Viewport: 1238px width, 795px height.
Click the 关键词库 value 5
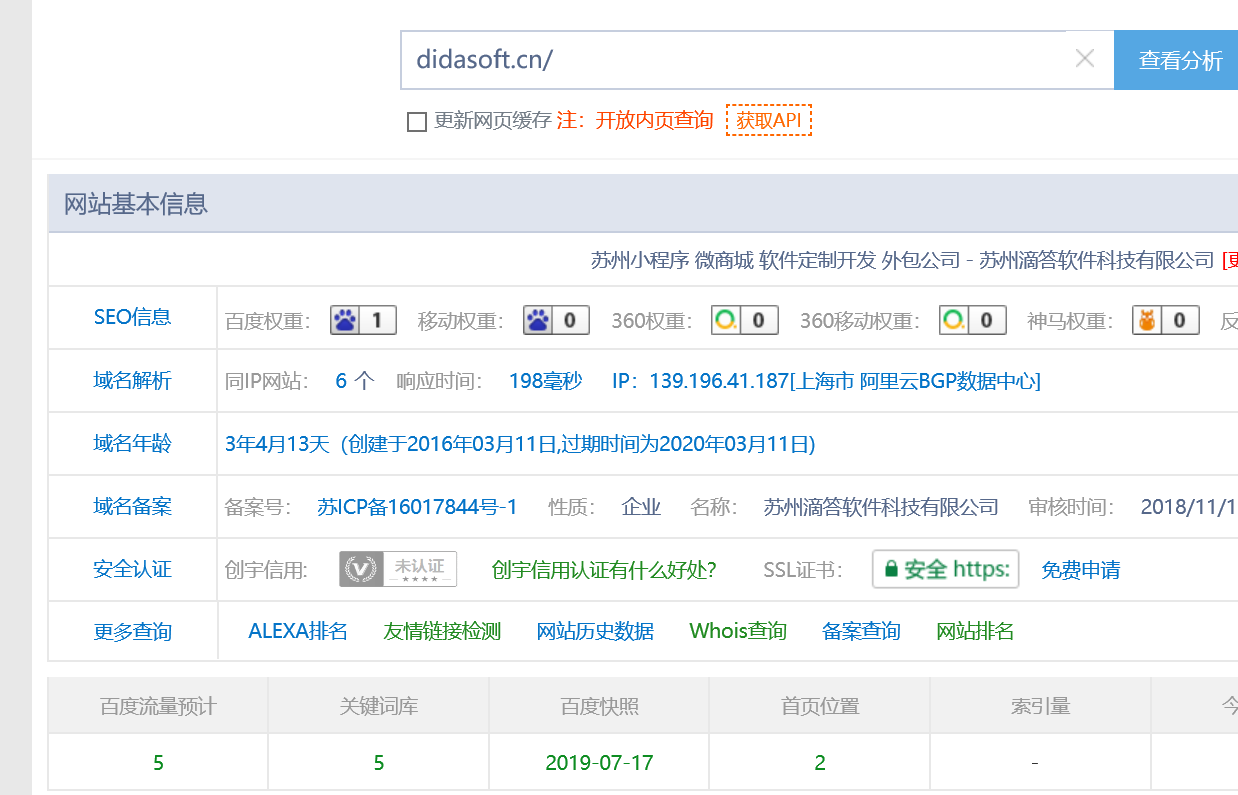pyautogui.click(x=379, y=763)
